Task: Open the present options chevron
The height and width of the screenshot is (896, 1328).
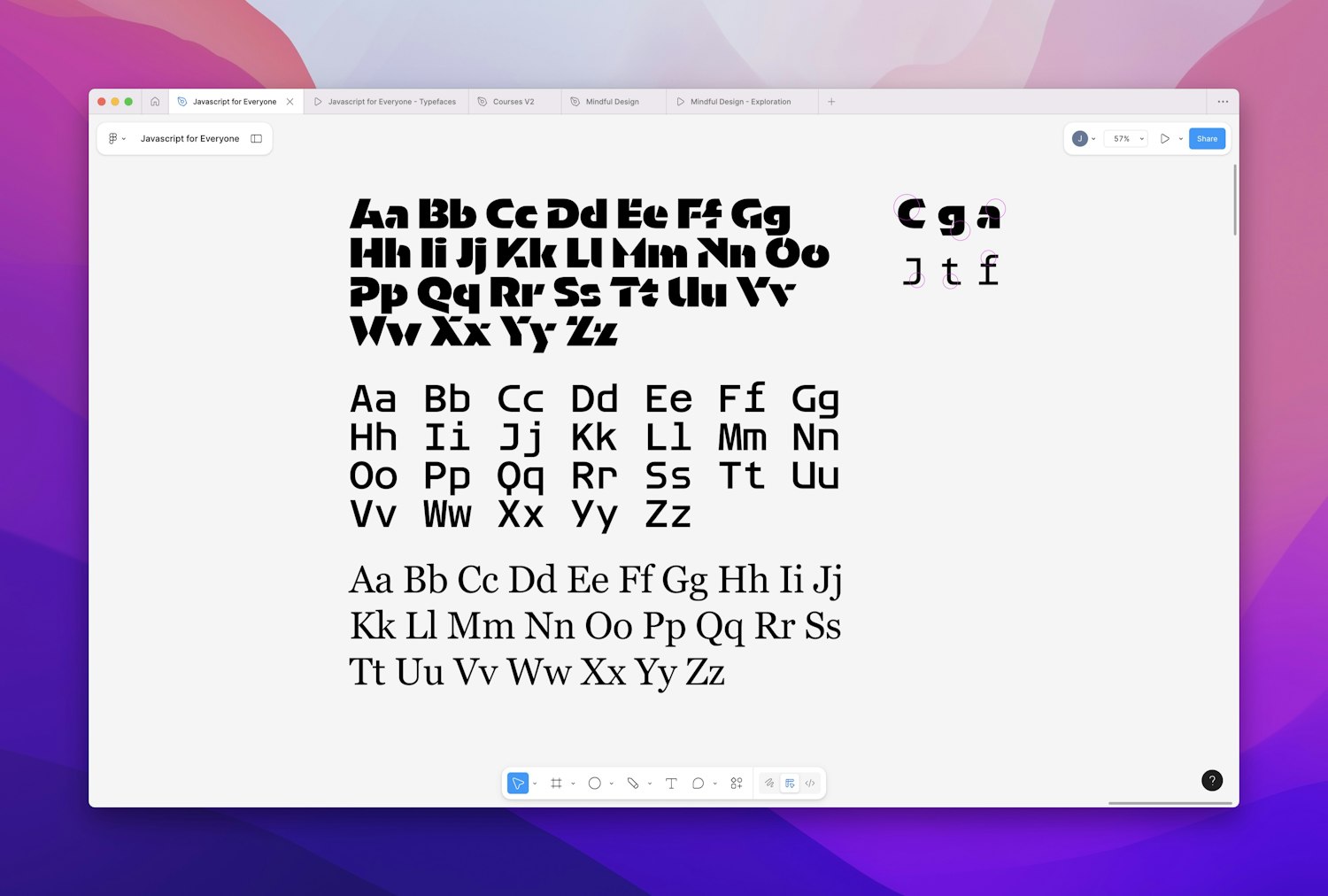Action: coord(1180,138)
